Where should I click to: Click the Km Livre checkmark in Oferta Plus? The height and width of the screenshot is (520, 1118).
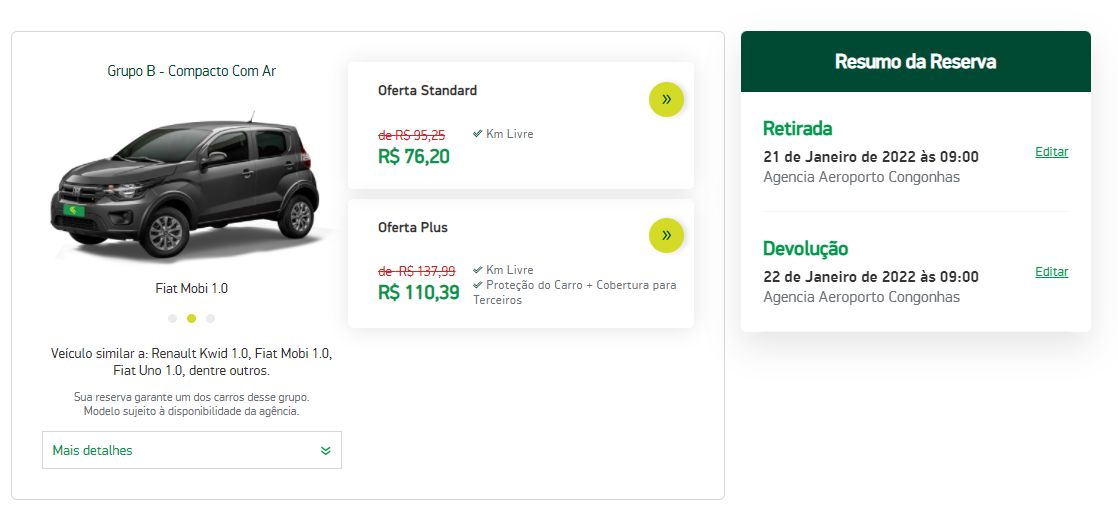click(478, 270)
